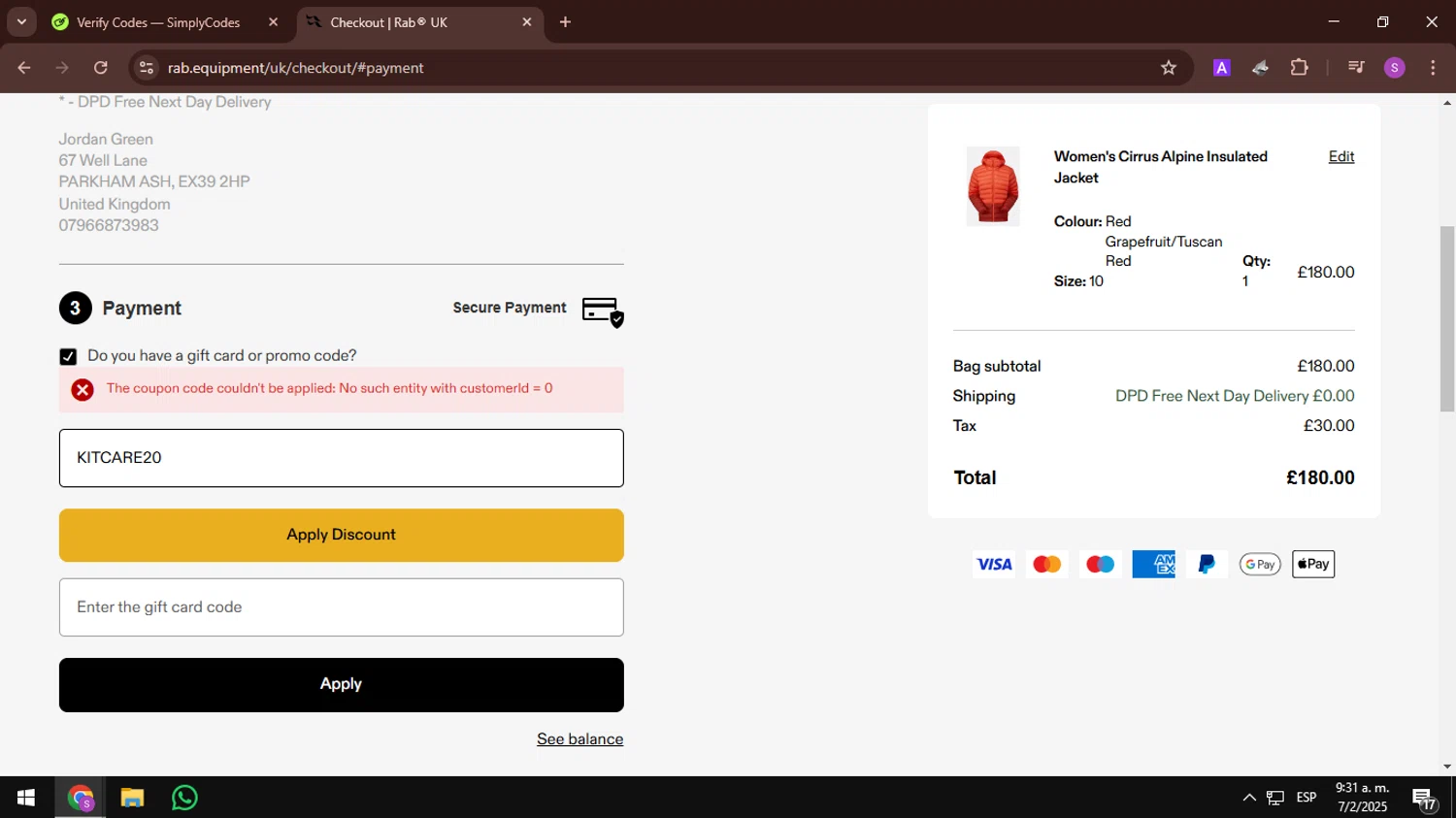Open the Chrome profile avatar

[x=1395, y=68]
